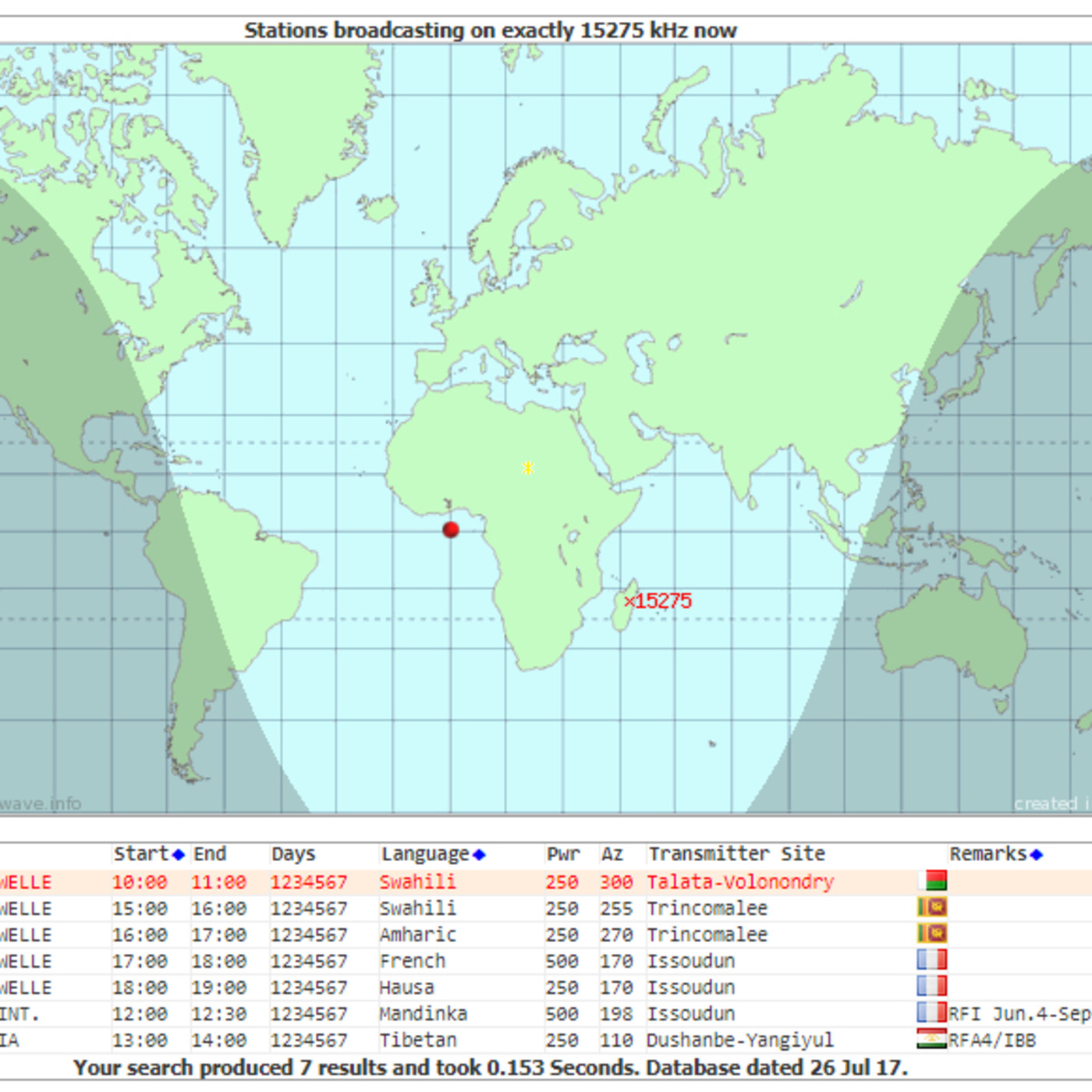
Task: Click the azimuth value 270
Action: 616,934
